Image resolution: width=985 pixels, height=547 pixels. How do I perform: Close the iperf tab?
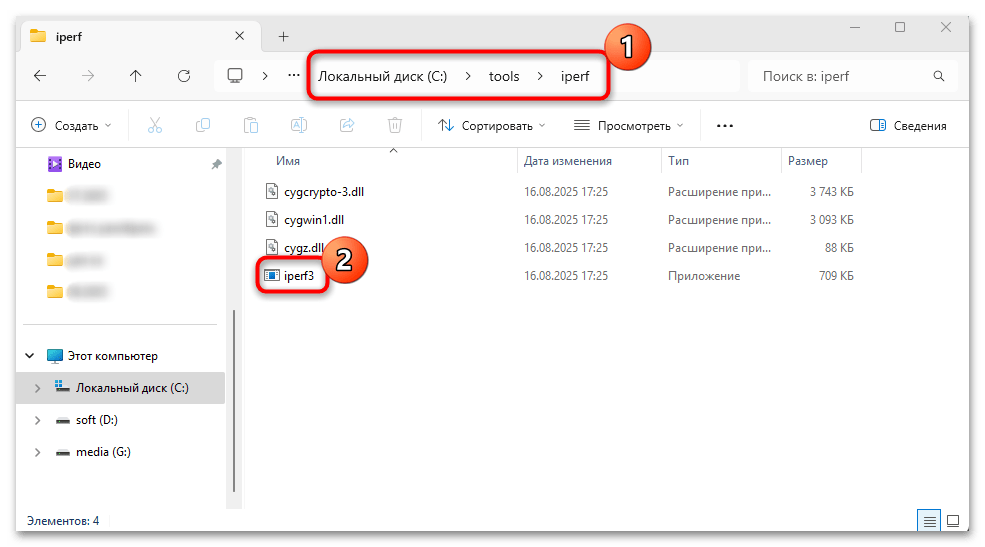pyautogui.click(x=239, y=36)
